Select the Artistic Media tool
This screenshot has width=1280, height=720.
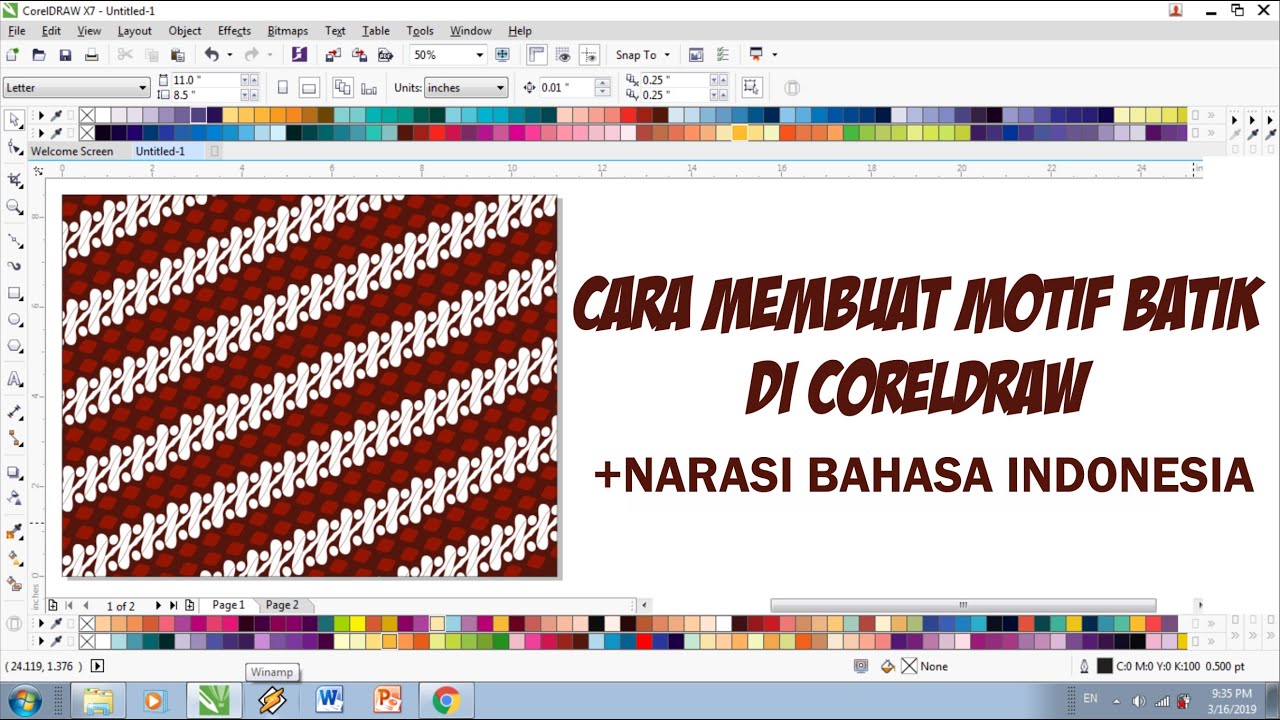click(x=14, y=267)
